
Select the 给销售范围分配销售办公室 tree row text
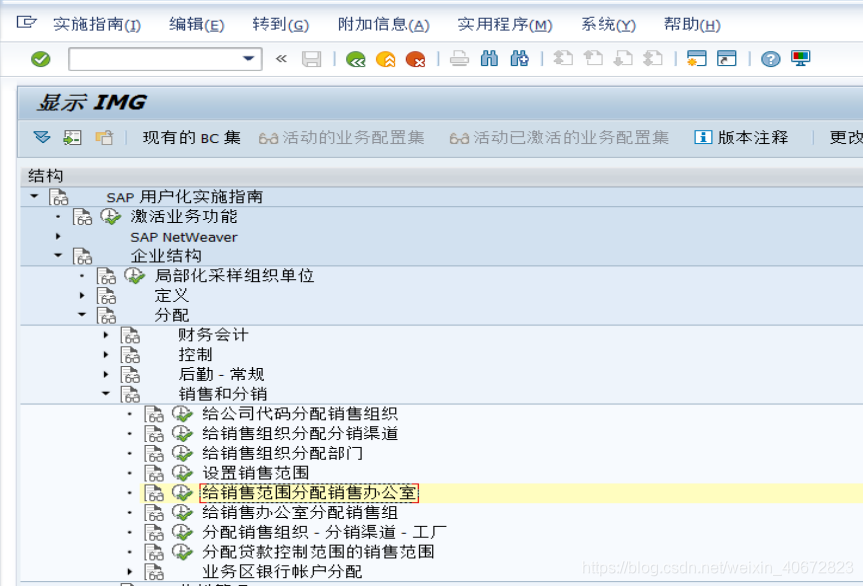coord(309,493)
